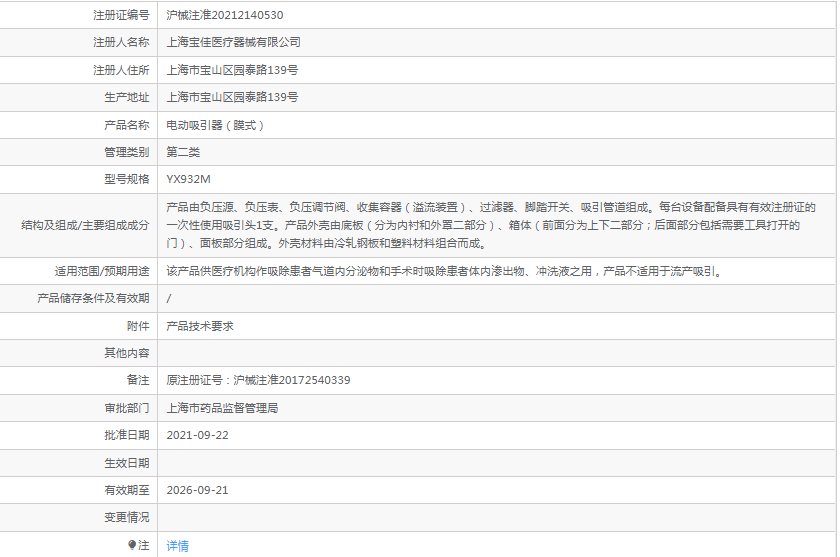The width and height of the screenshot is (840, 557).
Task: Click expiry date 2026-09-21
Action: click(x=197, y=490)
